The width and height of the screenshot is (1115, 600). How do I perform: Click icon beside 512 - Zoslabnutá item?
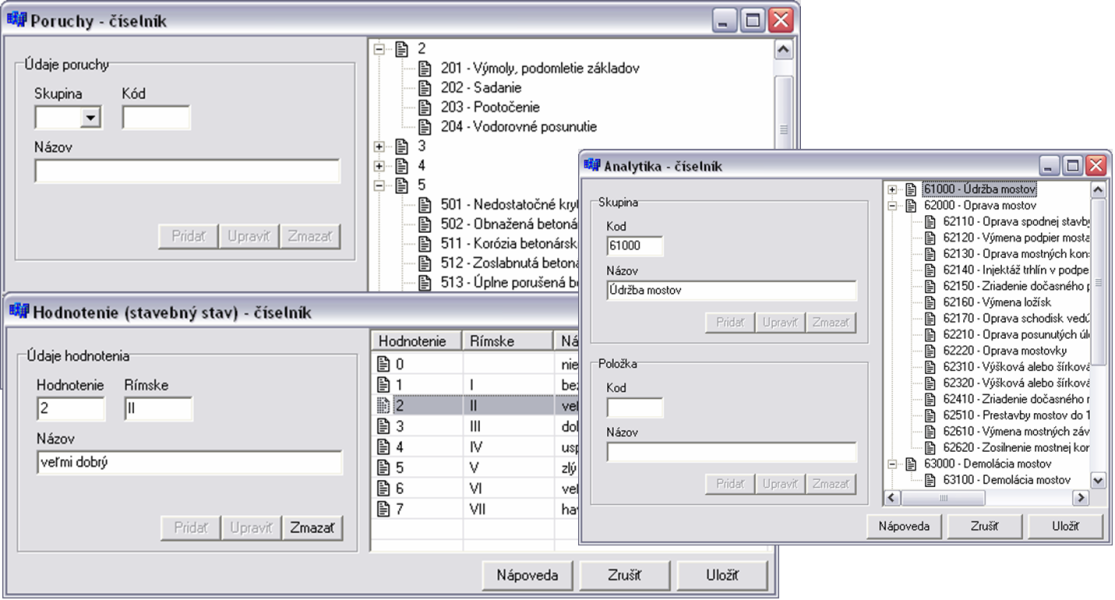click(x=425, y=263)
